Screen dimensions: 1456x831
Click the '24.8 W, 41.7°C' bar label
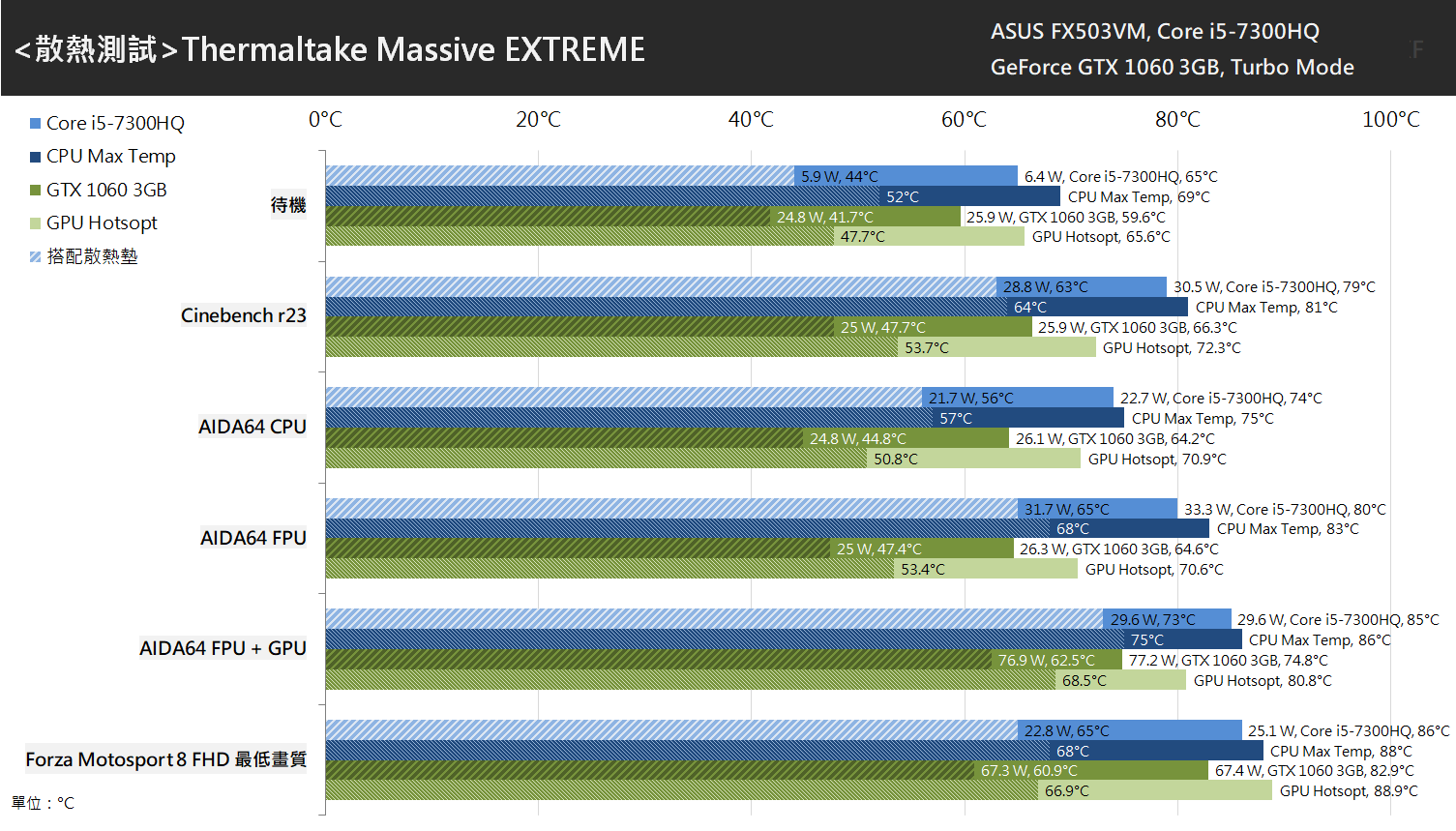825,217
